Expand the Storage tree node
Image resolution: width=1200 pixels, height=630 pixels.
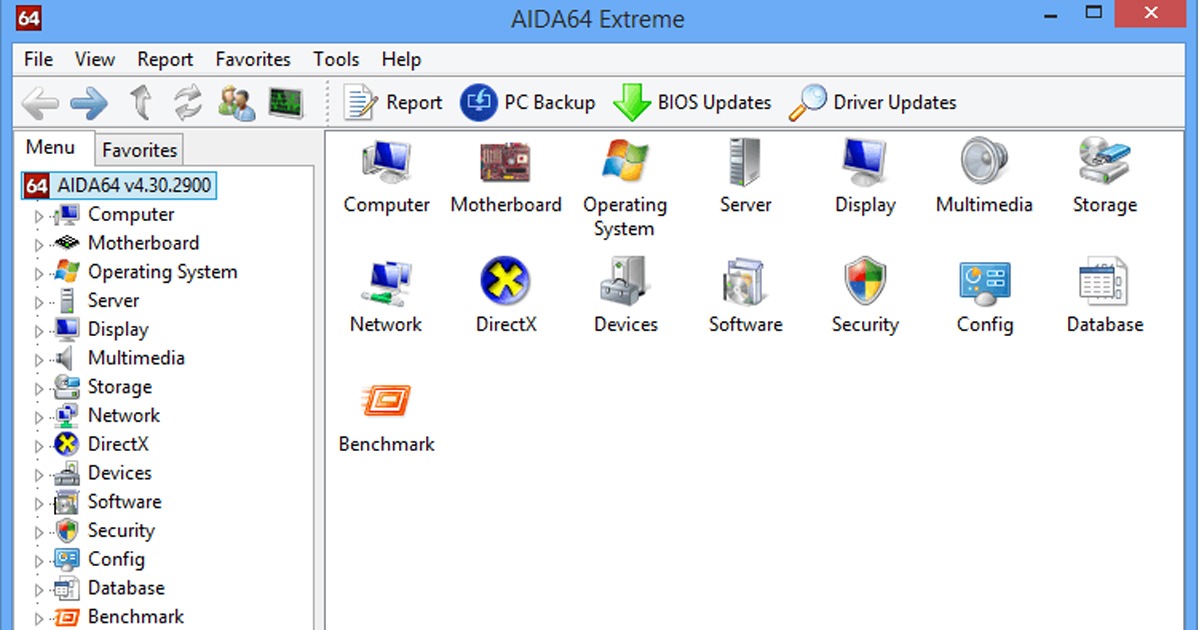click(x=40, y=388)
